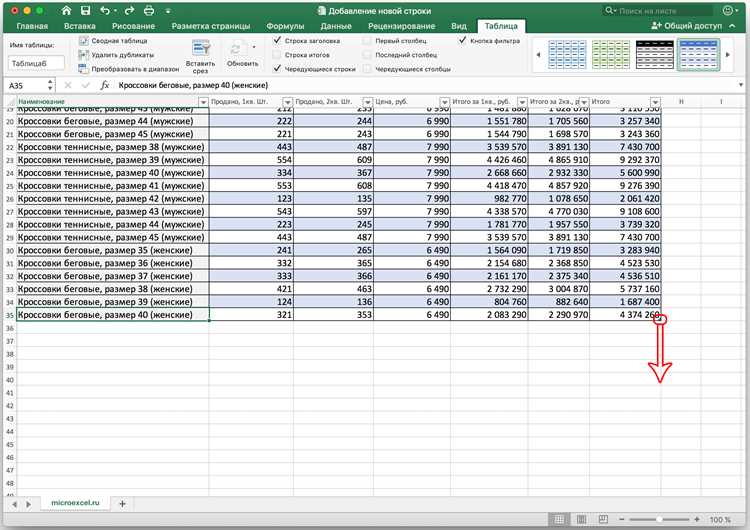Open the Вставка tab
The width and height of the screenshot is (750, 530).
pyautogui.click(x=79, y=26)
